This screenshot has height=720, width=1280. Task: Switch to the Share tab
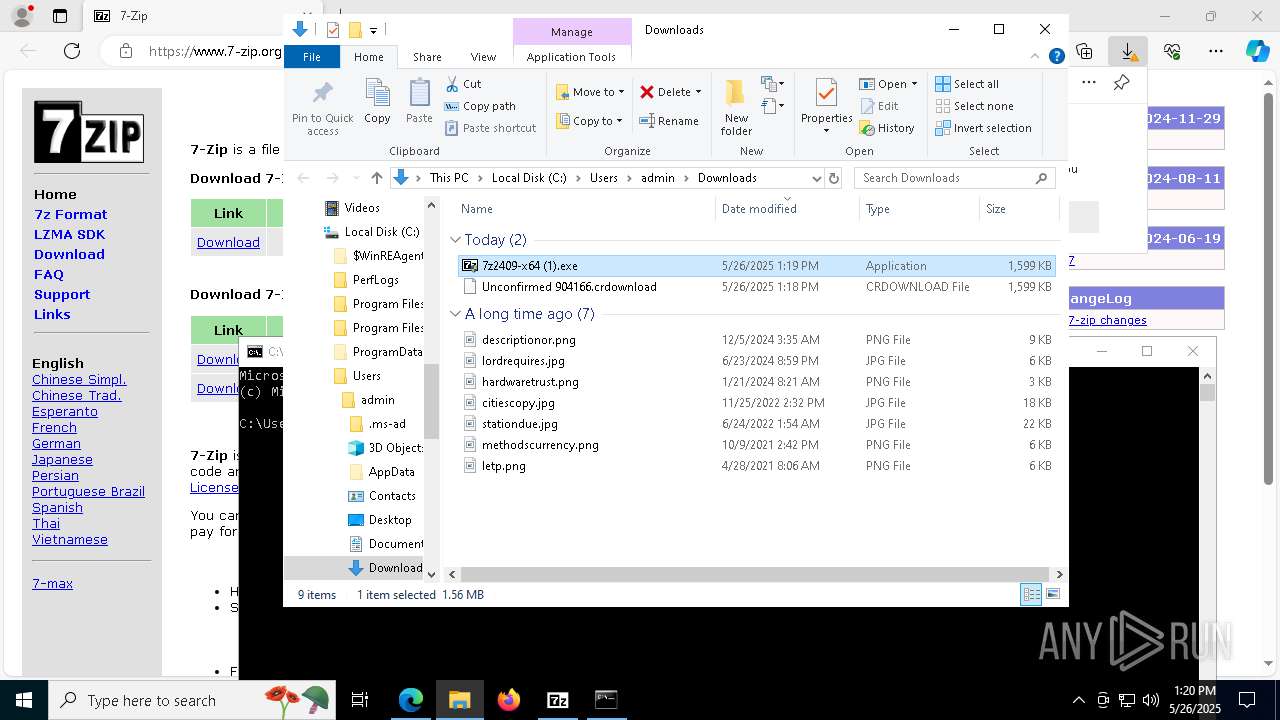pos(427,57)
